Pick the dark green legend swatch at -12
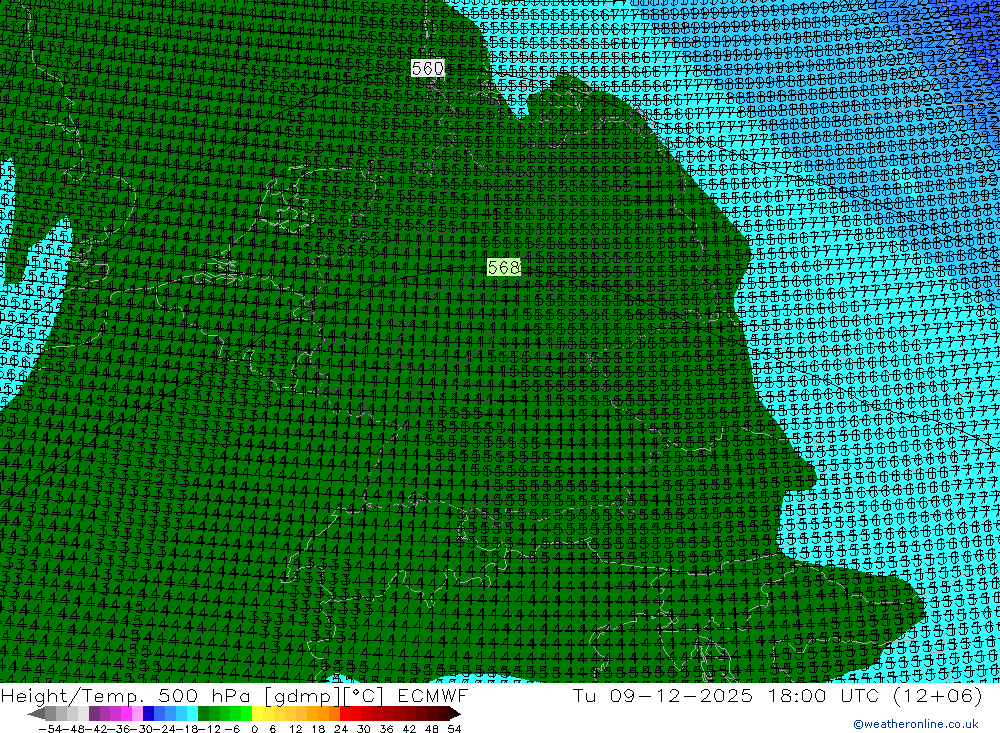 tap(203, 713)
